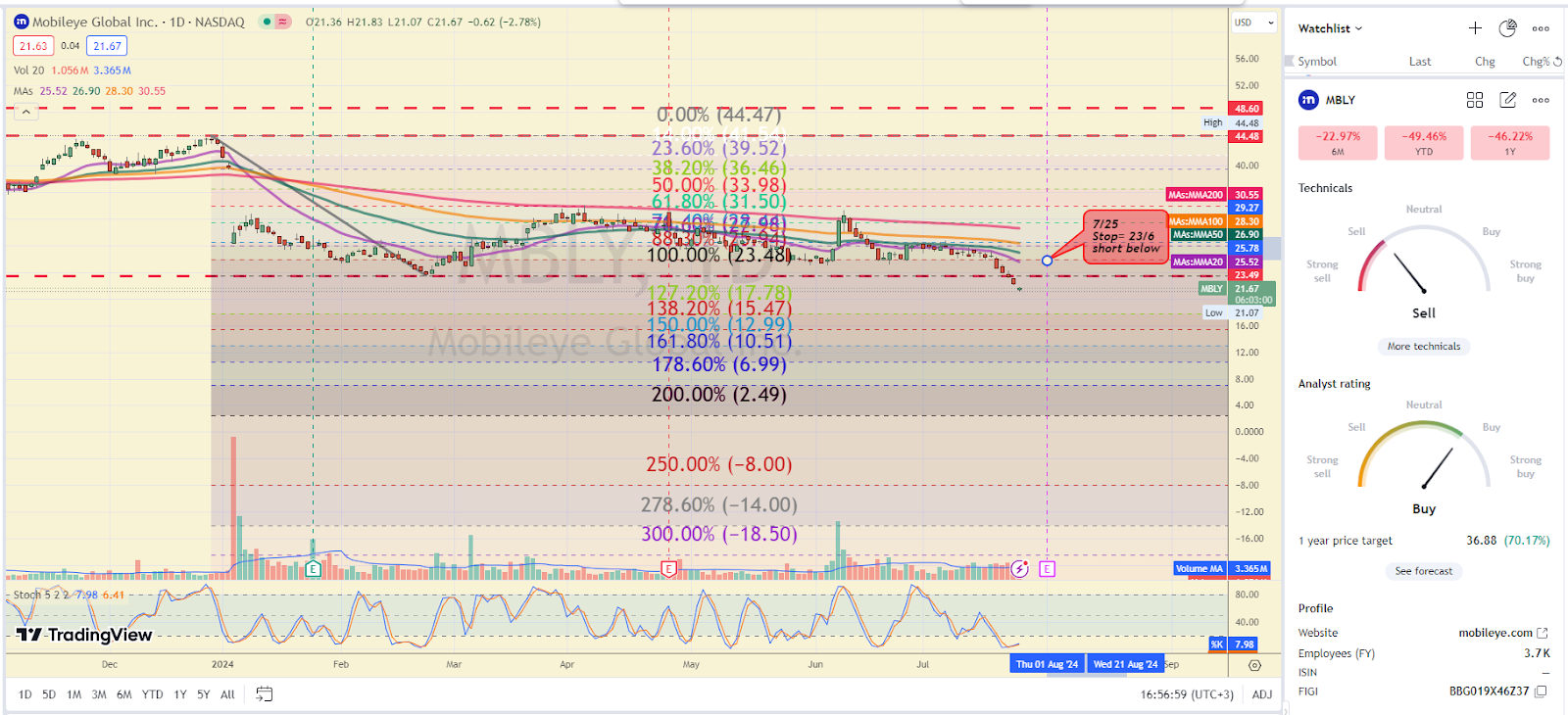The width and height of the screenshot is (1568, 715).
Task: Click the -22.97% 6M performance box
Action: [x=1338, y=143]
